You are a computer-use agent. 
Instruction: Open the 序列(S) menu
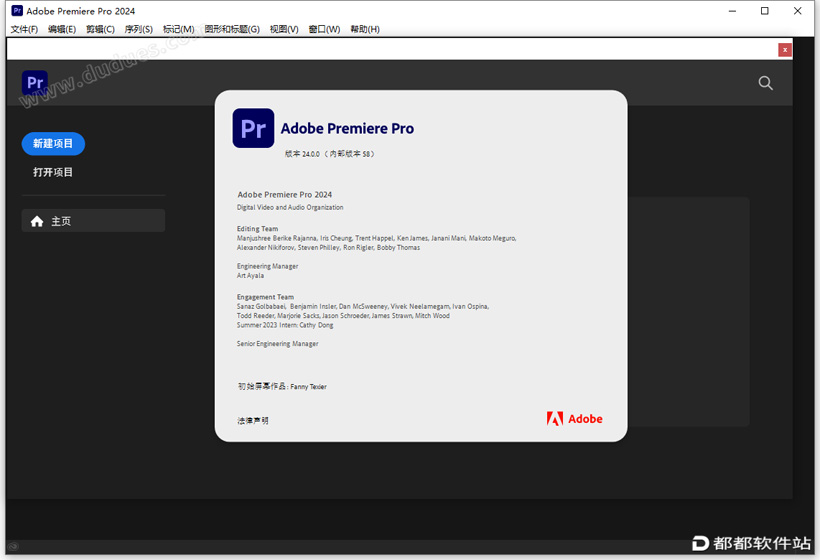[x=138, y=29]
